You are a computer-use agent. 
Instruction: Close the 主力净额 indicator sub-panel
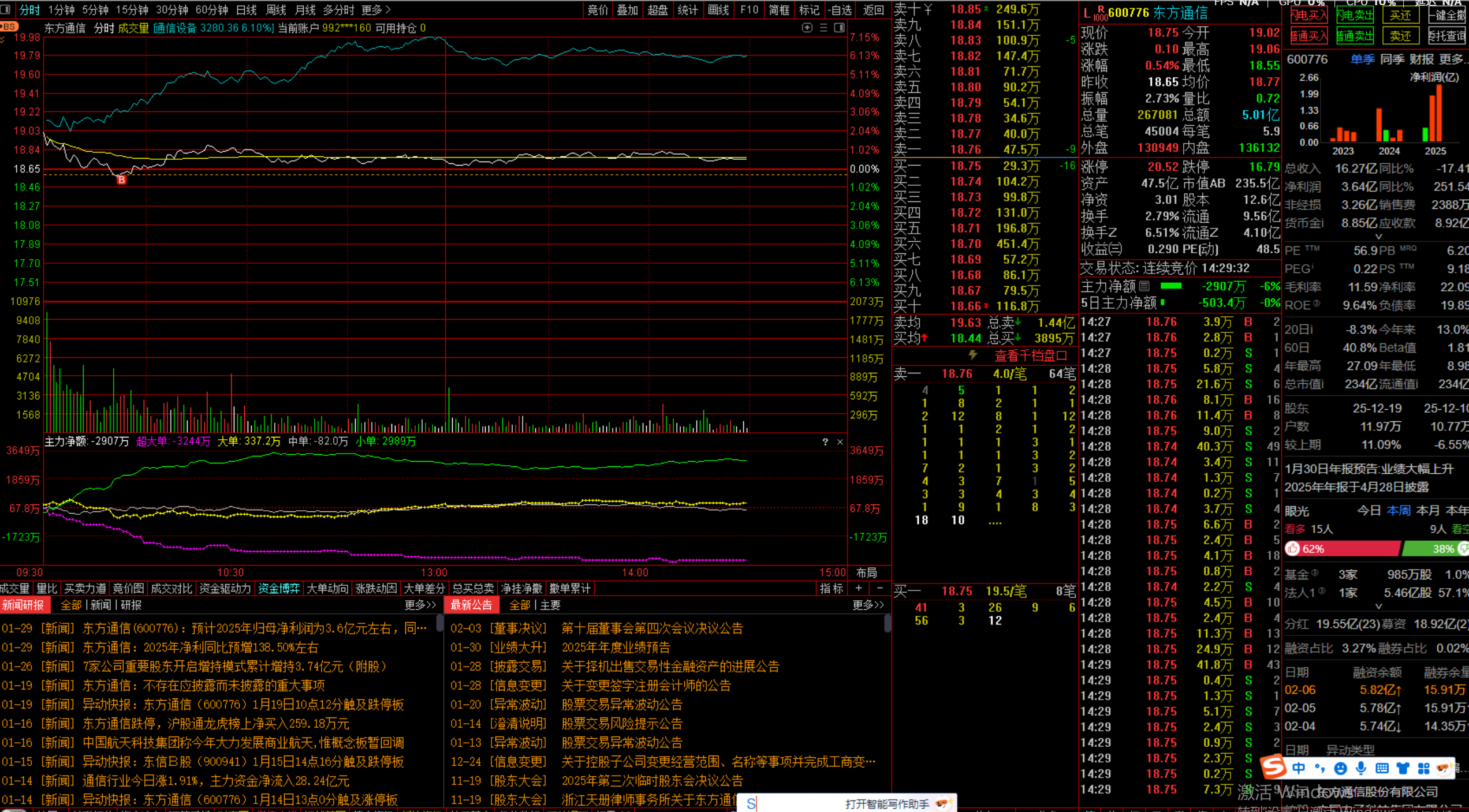click(840, 442)
